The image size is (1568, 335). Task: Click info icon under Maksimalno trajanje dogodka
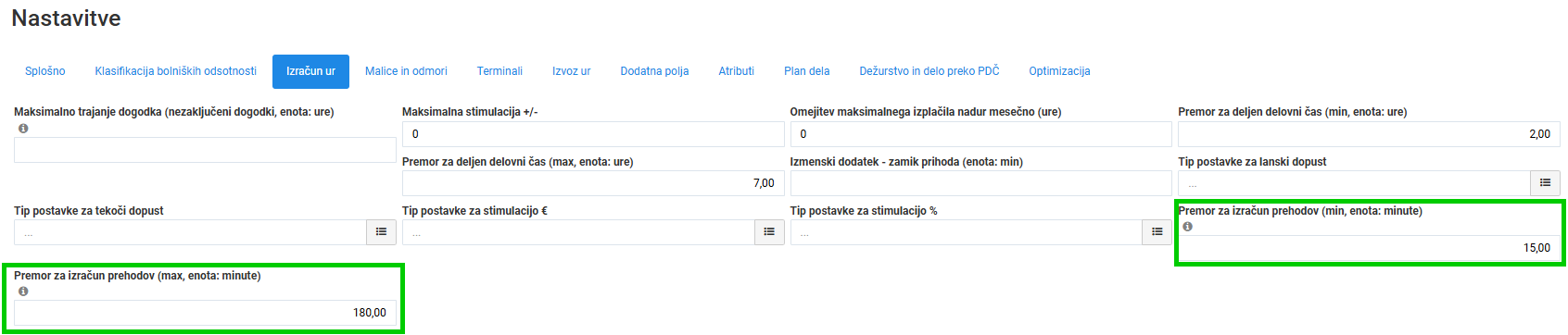pos(23,129)
